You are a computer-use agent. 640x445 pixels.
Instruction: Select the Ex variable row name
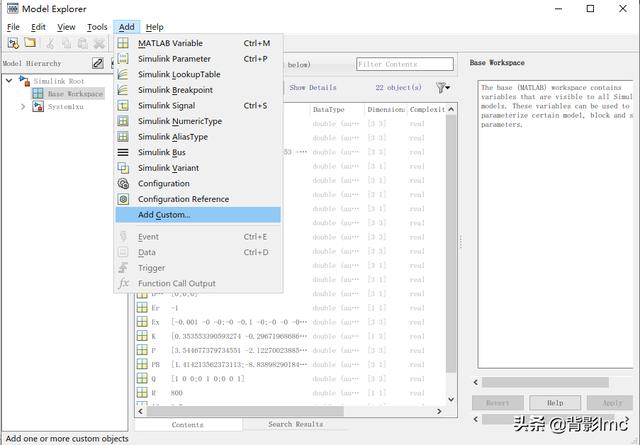pyautogui.click(x=156, y=322)
